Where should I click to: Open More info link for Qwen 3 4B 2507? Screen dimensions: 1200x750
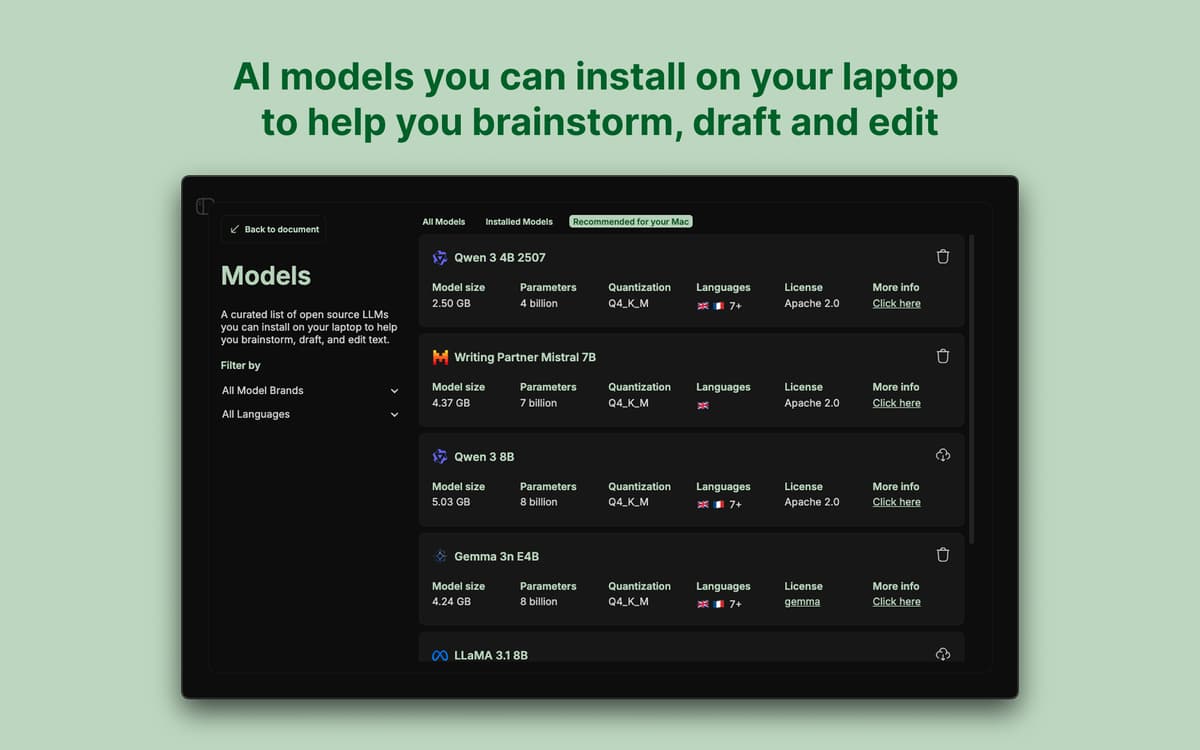pyautogui.click(x=896, y=304)
